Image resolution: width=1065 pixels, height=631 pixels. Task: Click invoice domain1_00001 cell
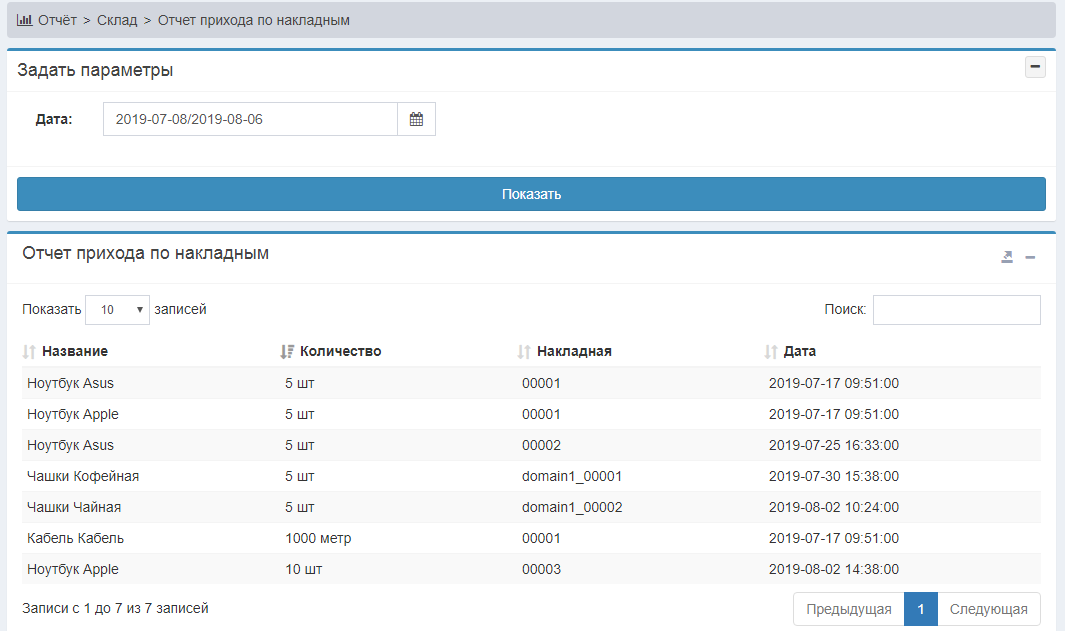(x=572, y=476)
